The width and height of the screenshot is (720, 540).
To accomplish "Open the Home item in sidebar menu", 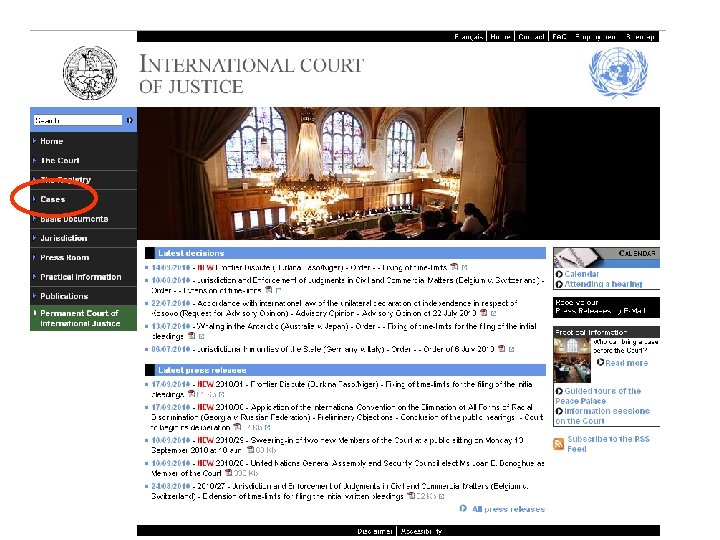I will pyautogui.click(x=83, y=141).
